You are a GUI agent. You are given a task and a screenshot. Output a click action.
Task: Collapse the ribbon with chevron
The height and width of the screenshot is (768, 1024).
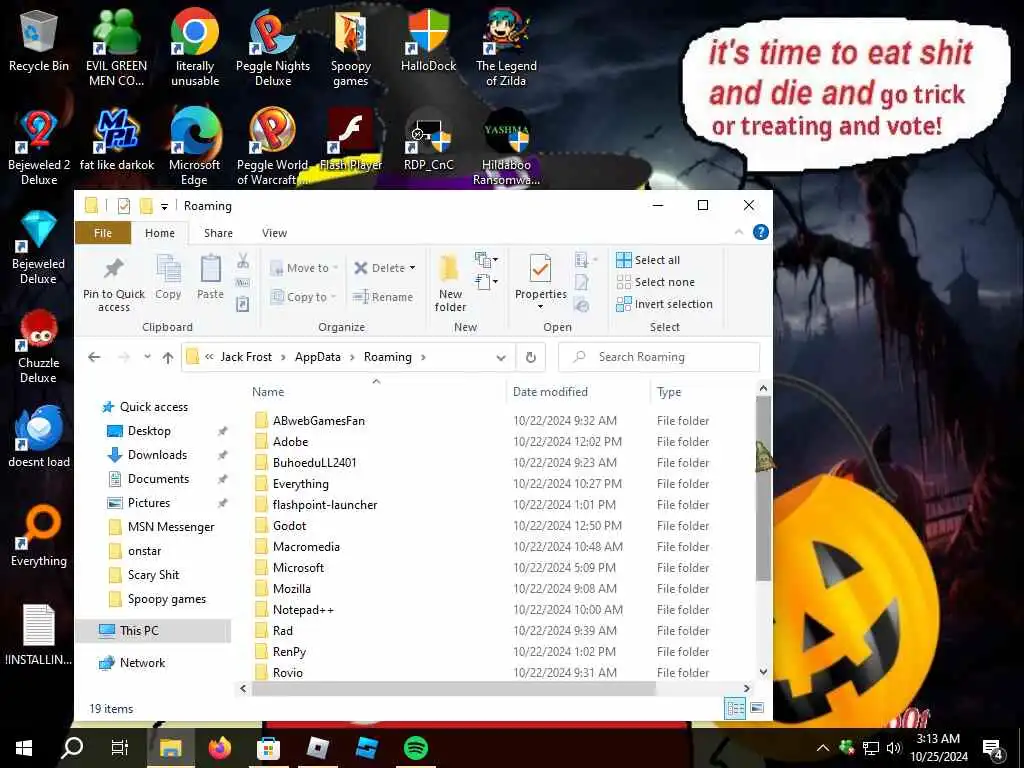point(739,232)
